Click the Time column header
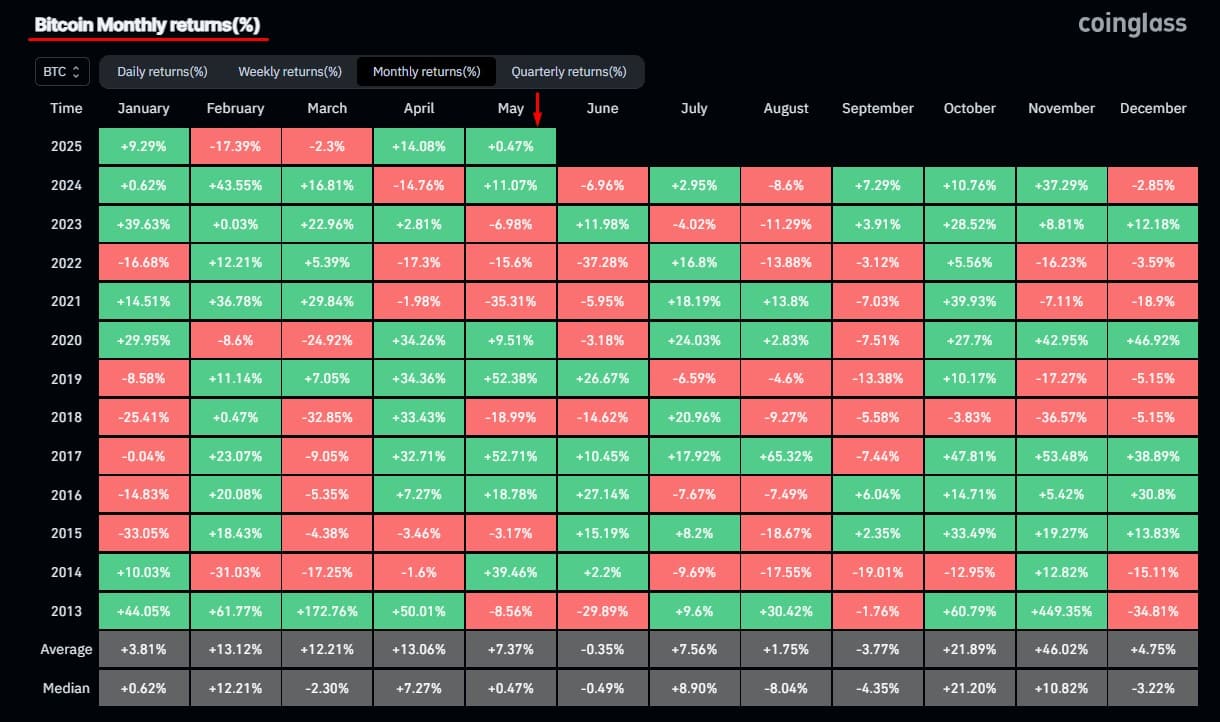 [66, 108]
